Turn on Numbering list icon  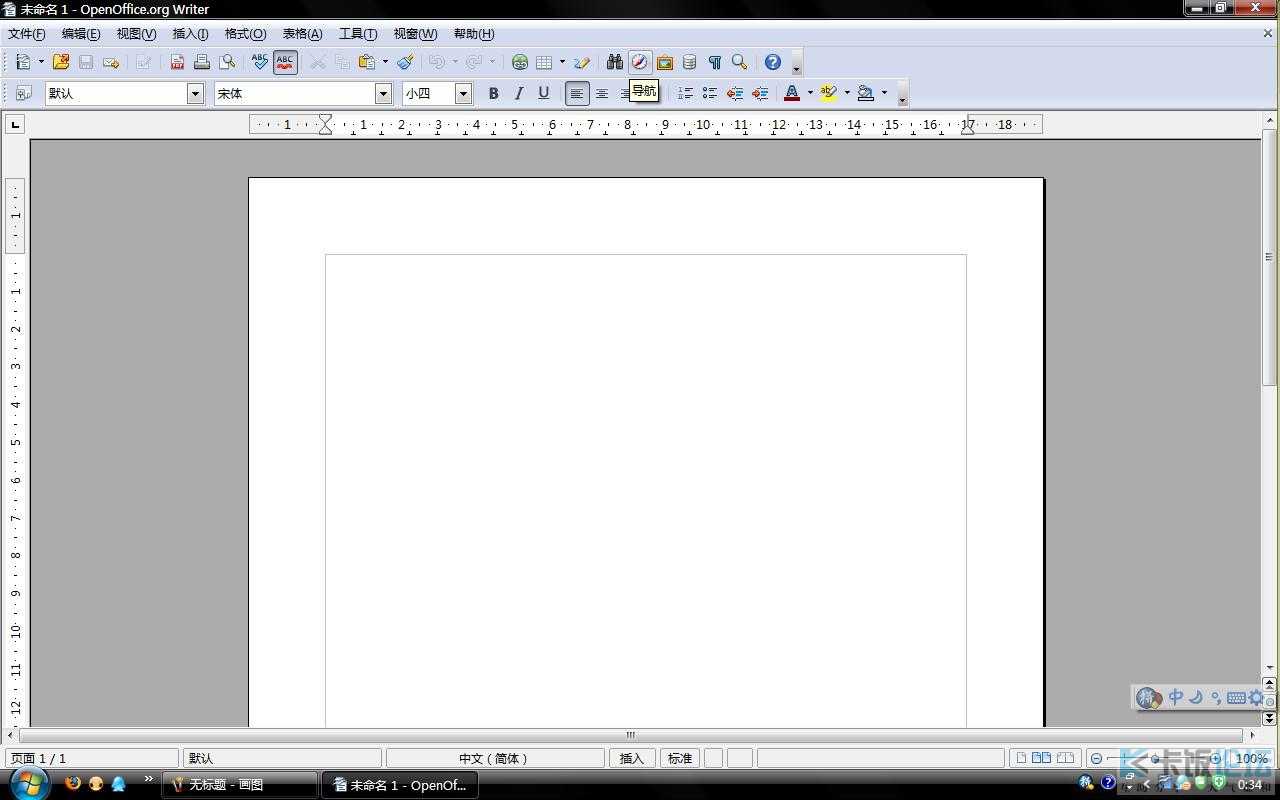pos(685,93)
